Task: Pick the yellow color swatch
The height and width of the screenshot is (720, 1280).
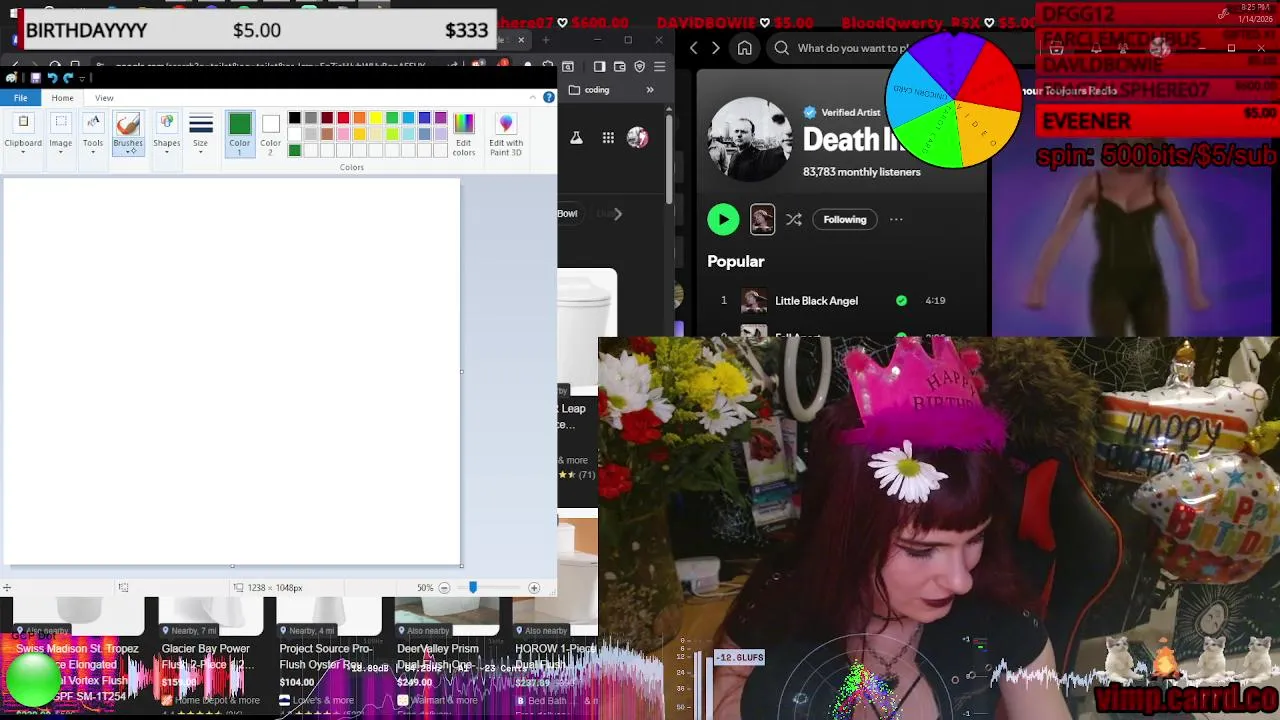Action: click(376, 118)
